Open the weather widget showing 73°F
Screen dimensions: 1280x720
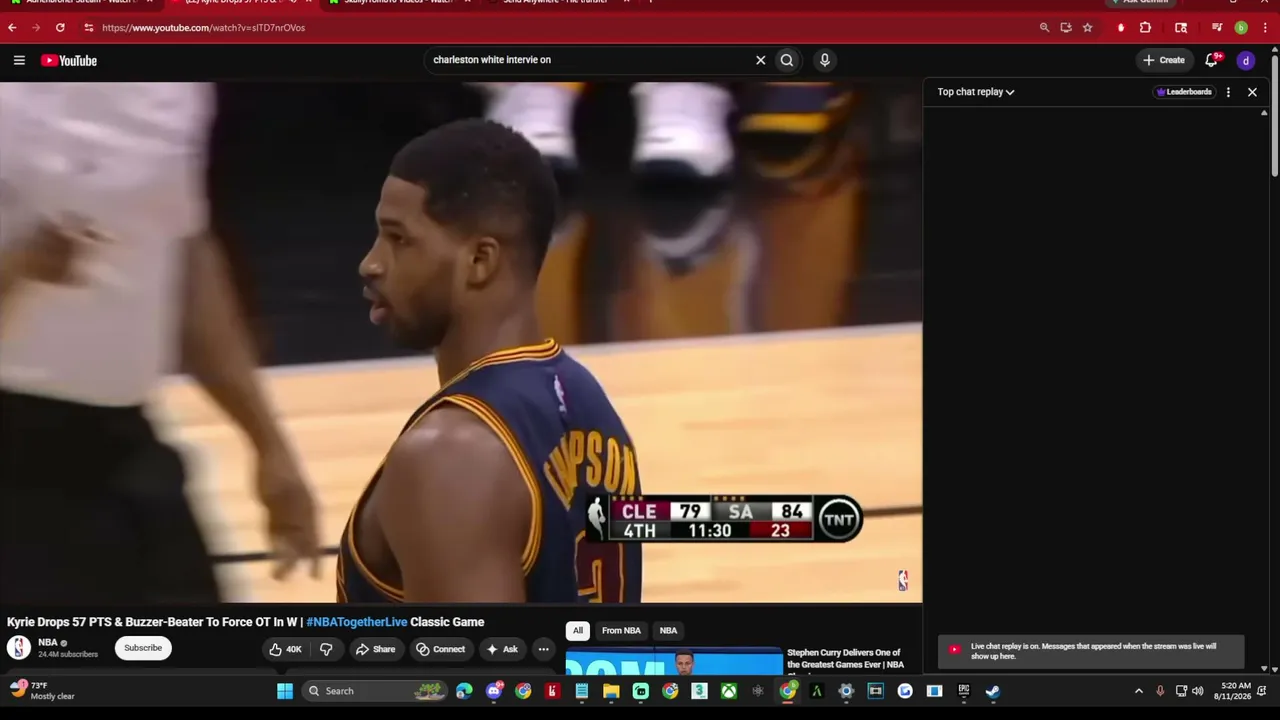pyautogui.click(x=43, y=691)
